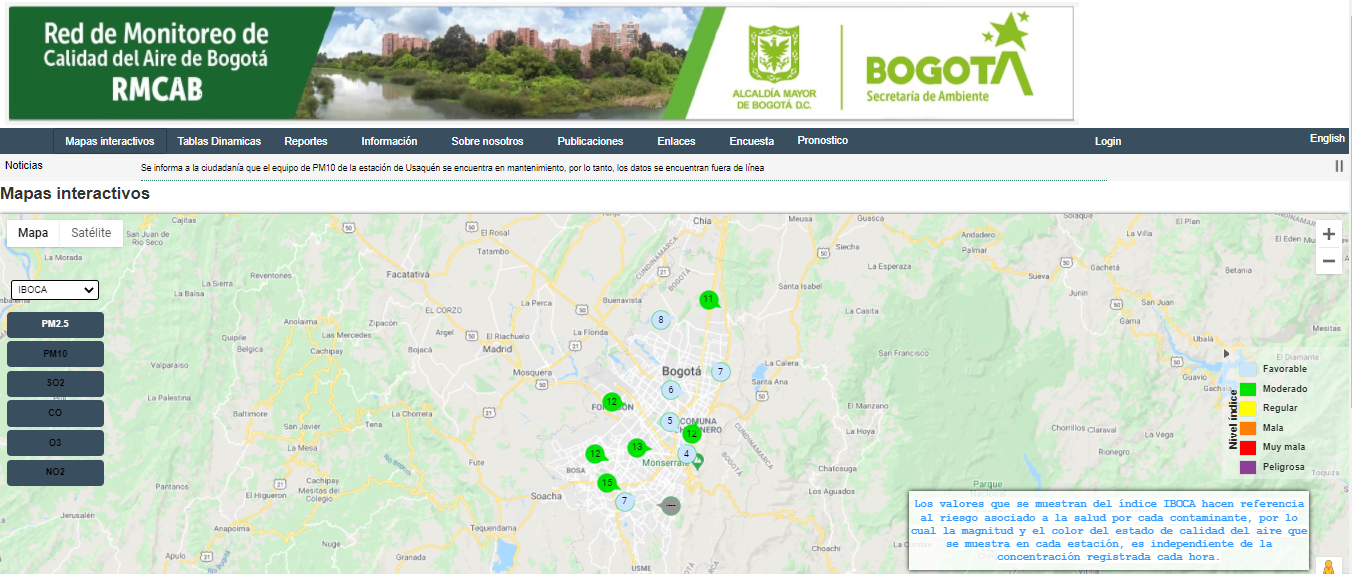Collapse the Nivel índice legend arrow
The image size is (1352, 574).
coord(1226,353)
